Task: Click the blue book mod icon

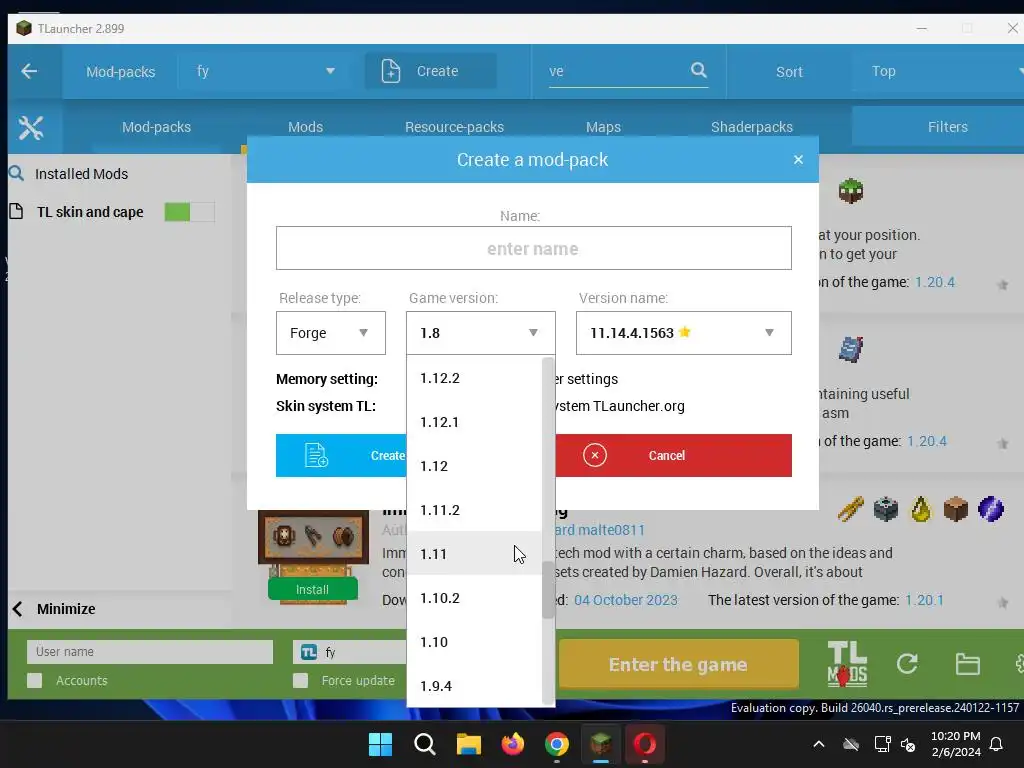Action: tap(851, 349)
